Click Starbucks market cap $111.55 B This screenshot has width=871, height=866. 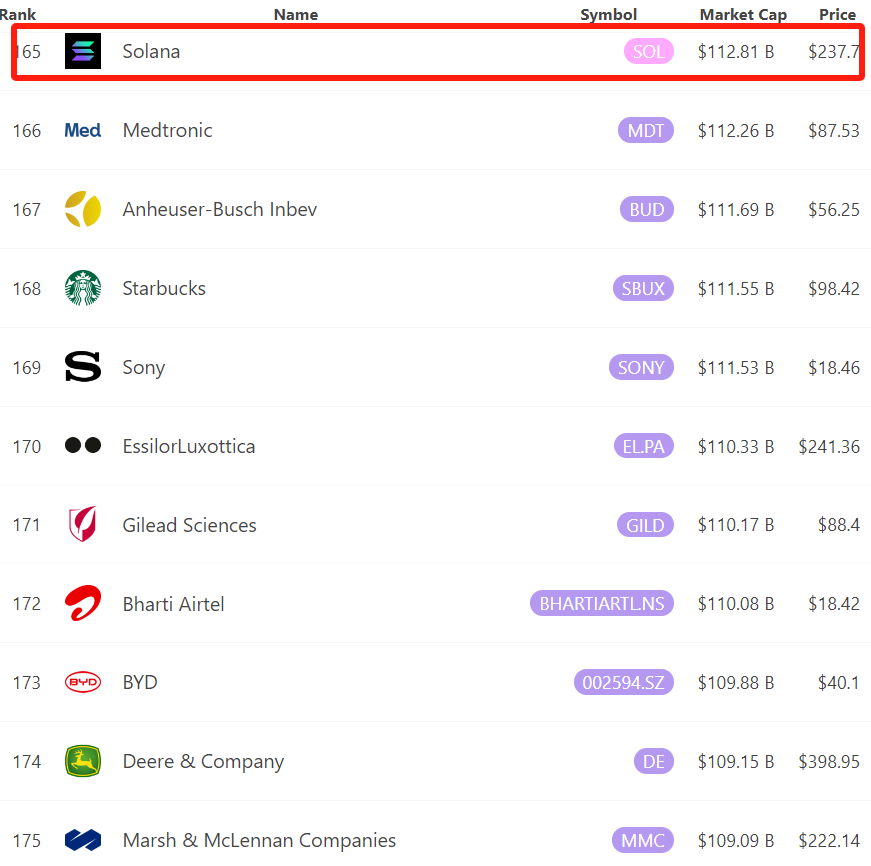tap(736, 288)
